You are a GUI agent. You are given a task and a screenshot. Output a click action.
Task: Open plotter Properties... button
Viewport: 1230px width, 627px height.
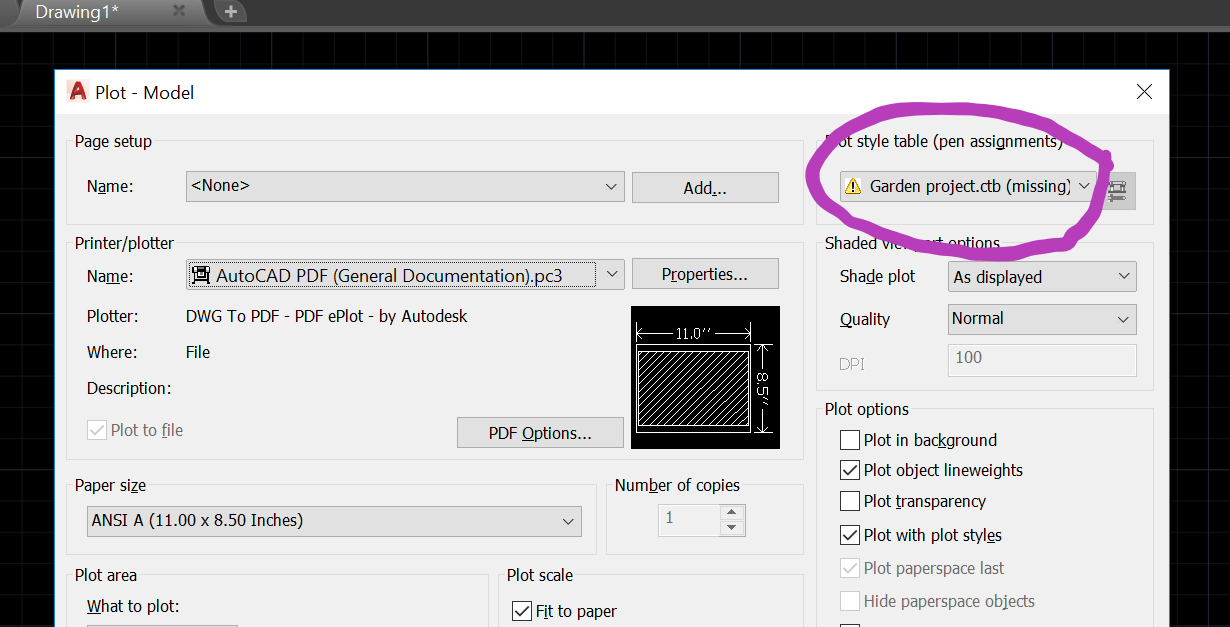coord(705,274)
